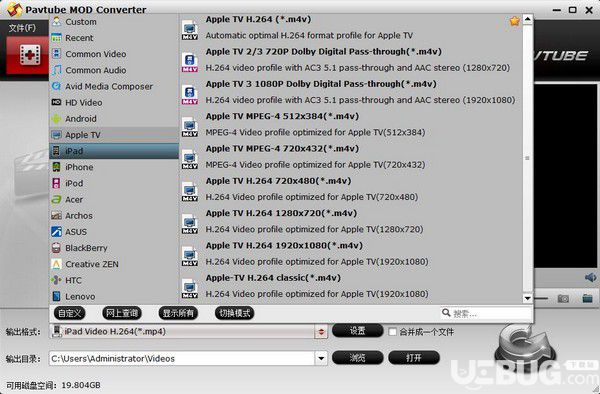Screen dimensions: 600x394
Task: Select Apple TV MPEG-4 512x384 format
Action: [351, 124]
